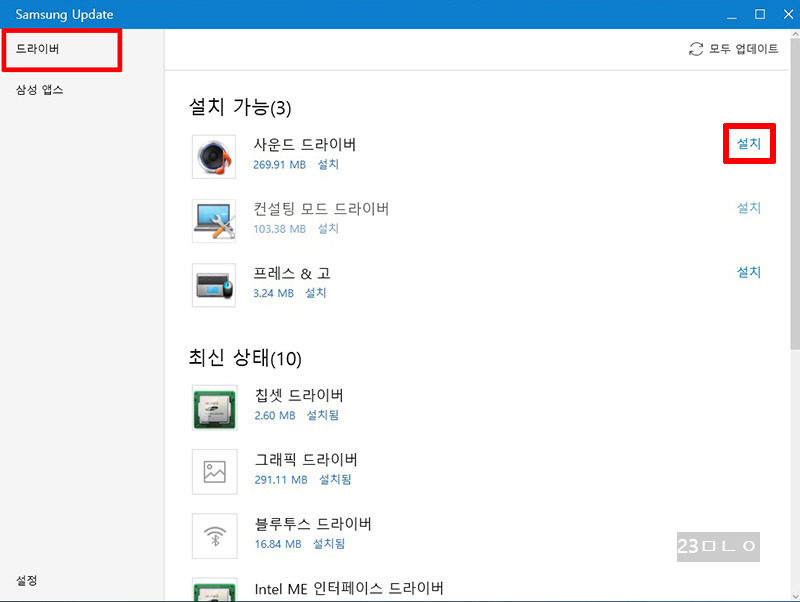Click the 설치 link beside 103.38 MB
Viewport: 800px width, 602px height.
[x=328, y=229]
